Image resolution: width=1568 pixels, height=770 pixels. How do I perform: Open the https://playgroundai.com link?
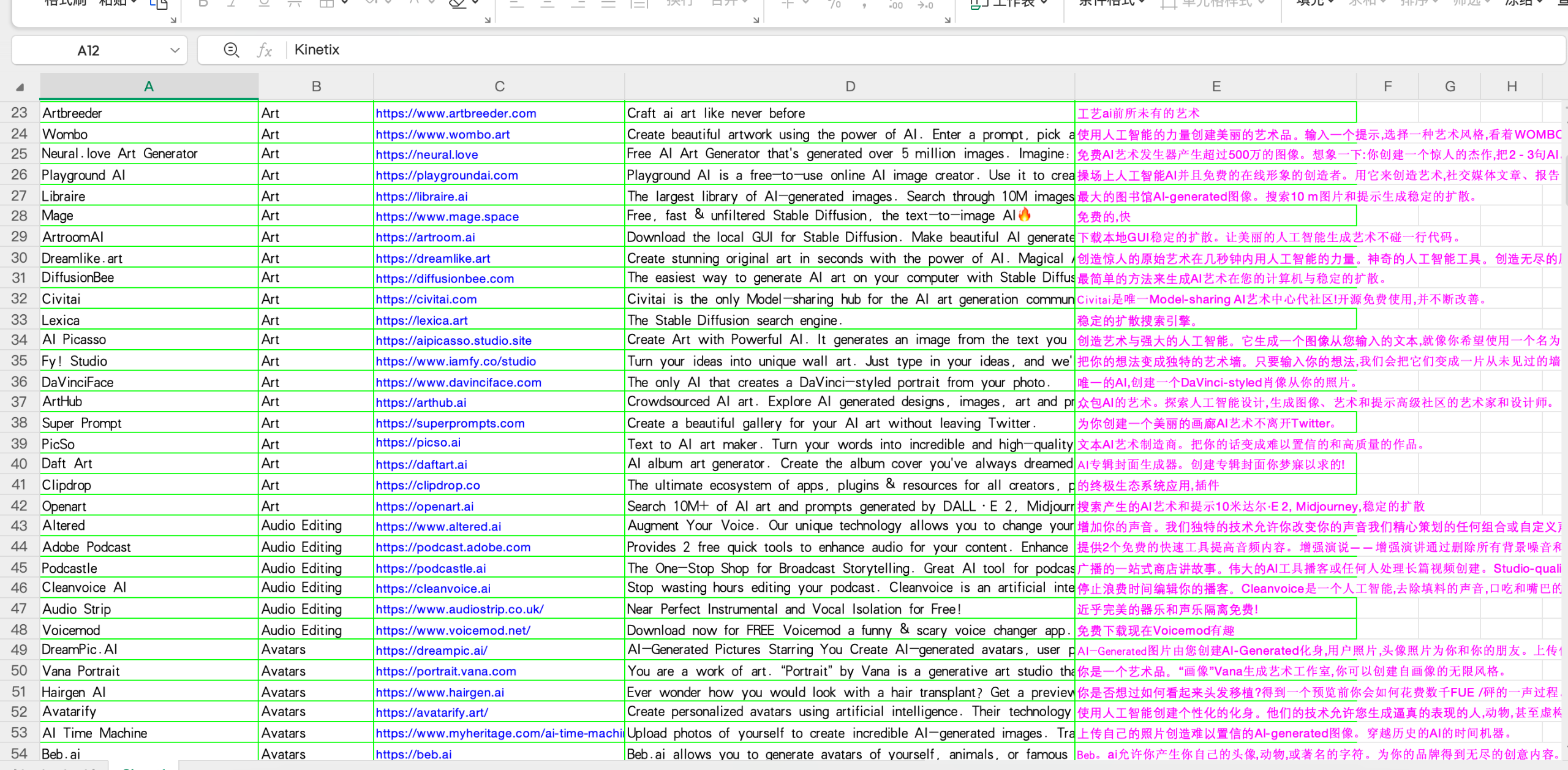click(x=447, y=175)
